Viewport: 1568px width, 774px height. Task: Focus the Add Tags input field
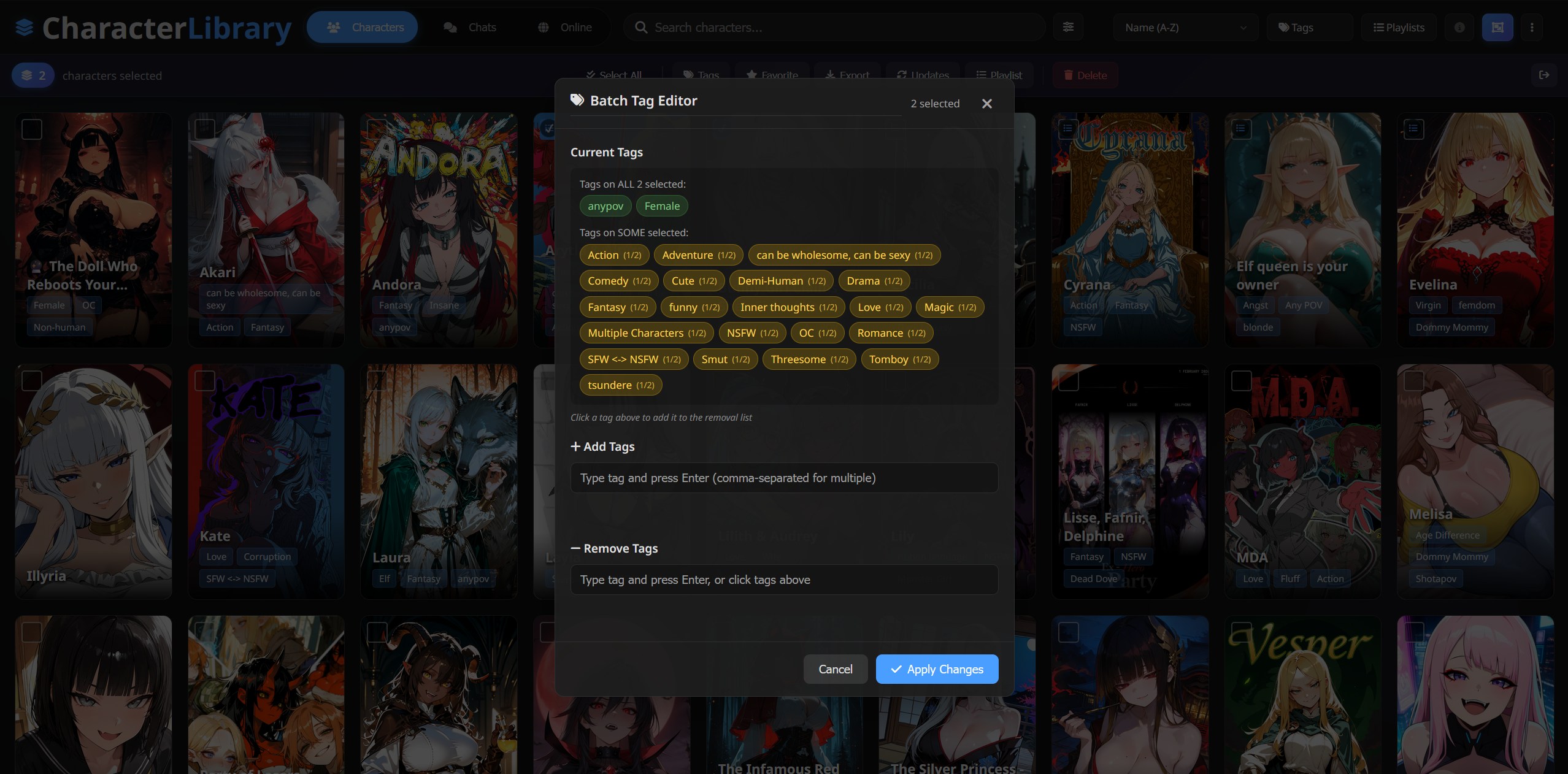(784, 478)
